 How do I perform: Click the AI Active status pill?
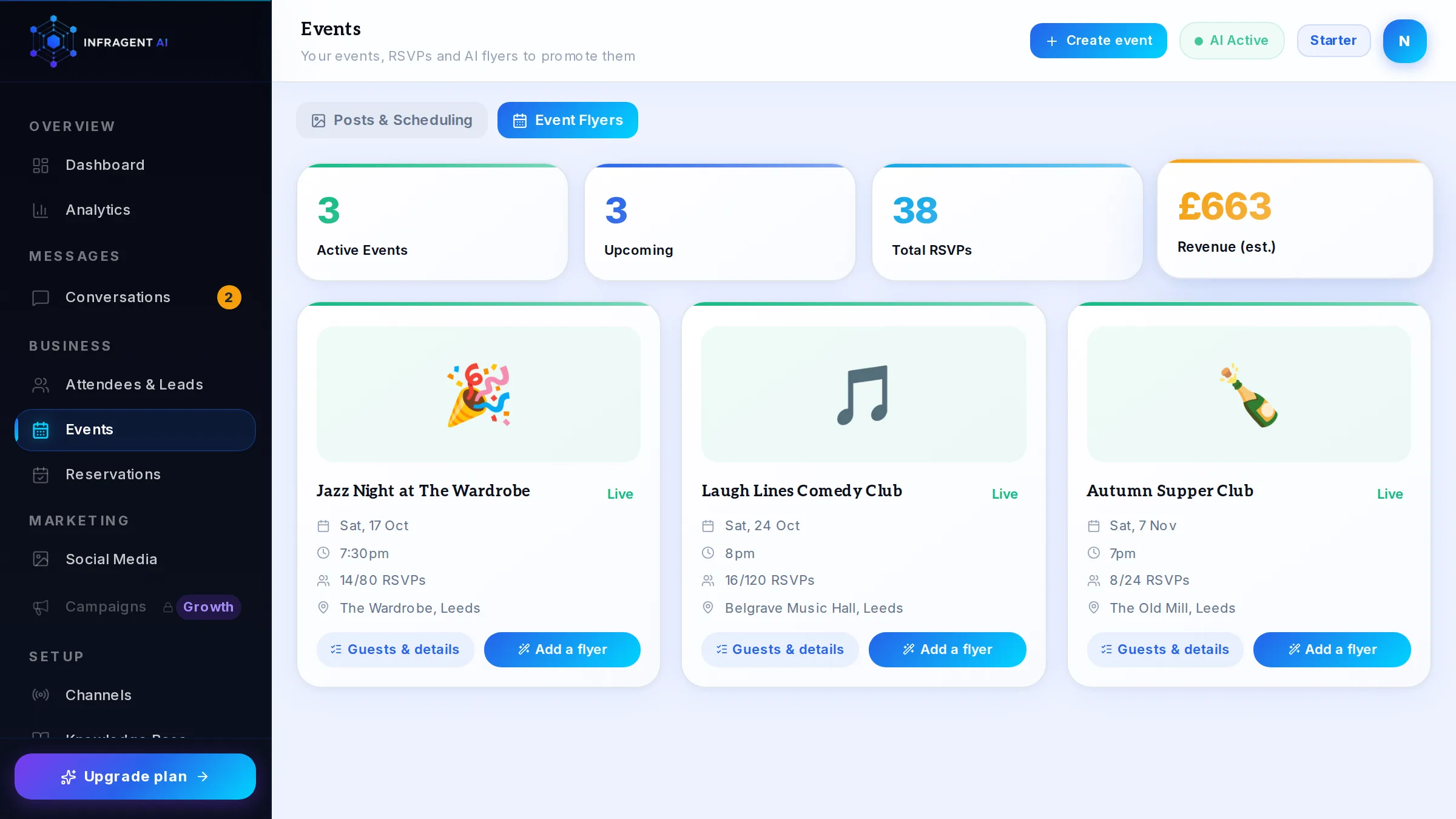coord(1232,41)
